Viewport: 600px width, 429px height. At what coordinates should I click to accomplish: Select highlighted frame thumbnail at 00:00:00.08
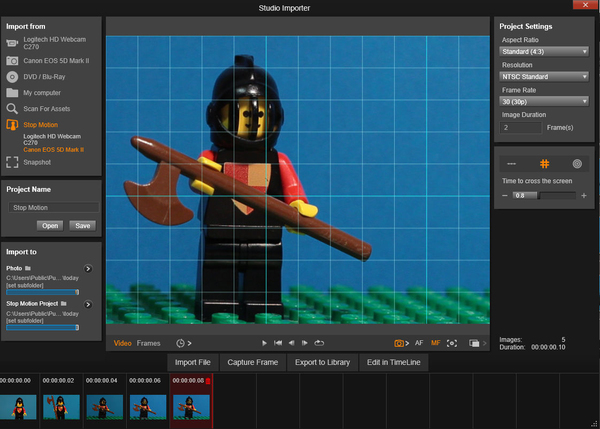point(191,407)
